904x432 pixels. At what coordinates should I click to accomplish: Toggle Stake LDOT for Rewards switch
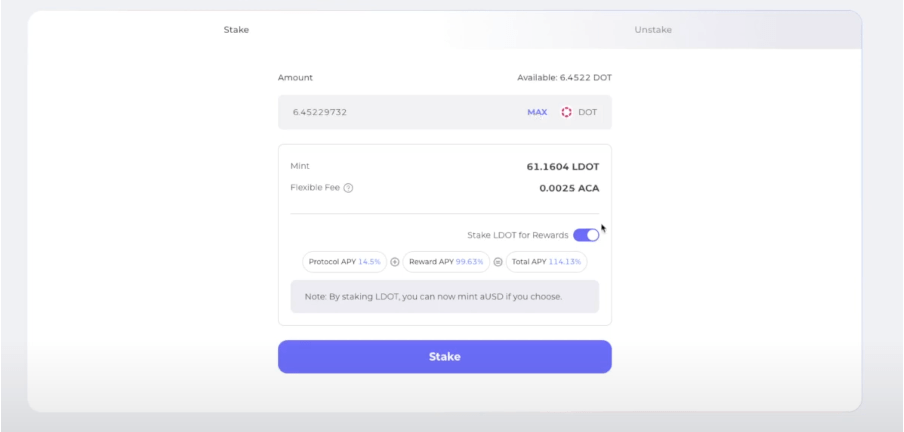click(586, 235)
